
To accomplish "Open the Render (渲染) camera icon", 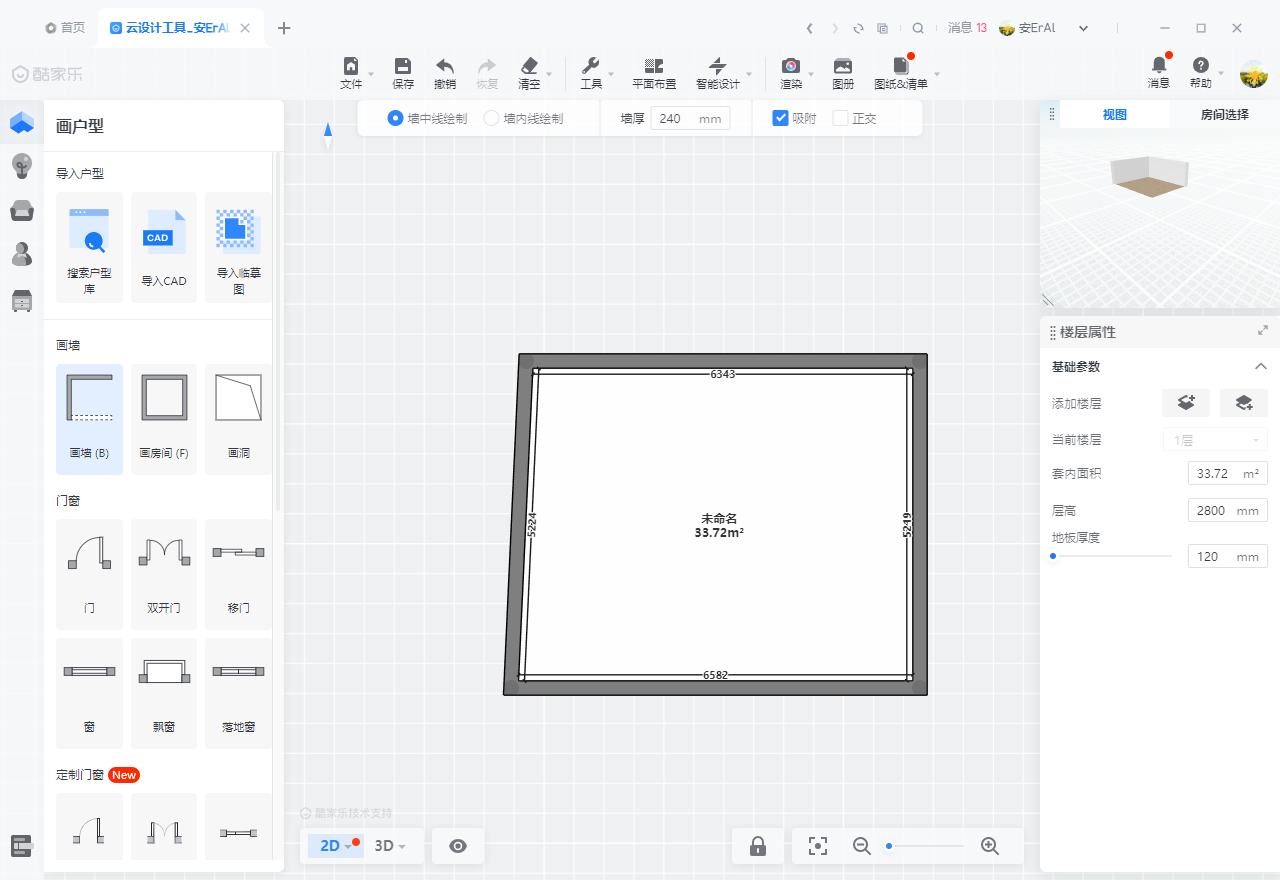I will point(790,67).
